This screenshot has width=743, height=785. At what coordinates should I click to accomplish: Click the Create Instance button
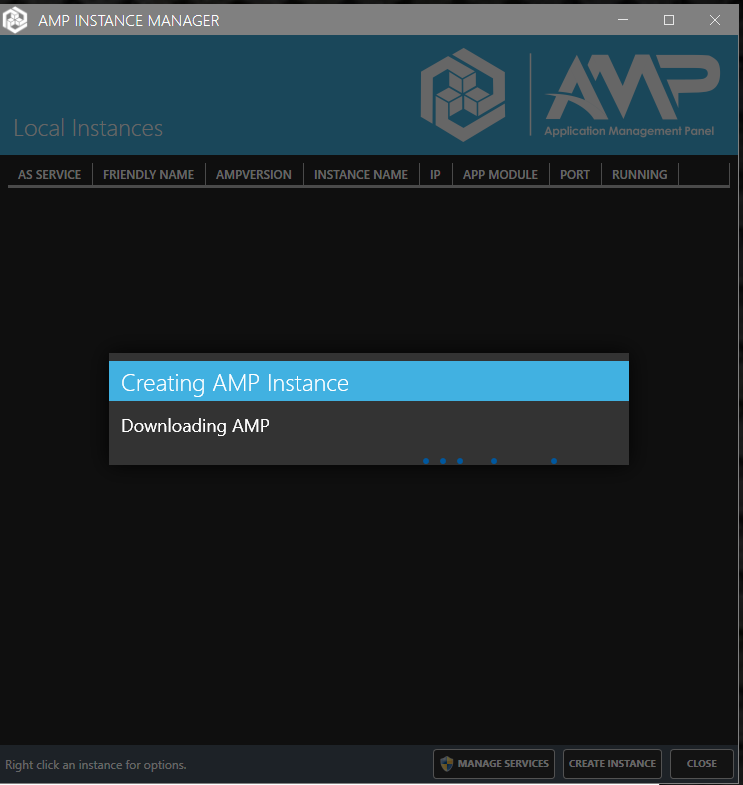612,763
